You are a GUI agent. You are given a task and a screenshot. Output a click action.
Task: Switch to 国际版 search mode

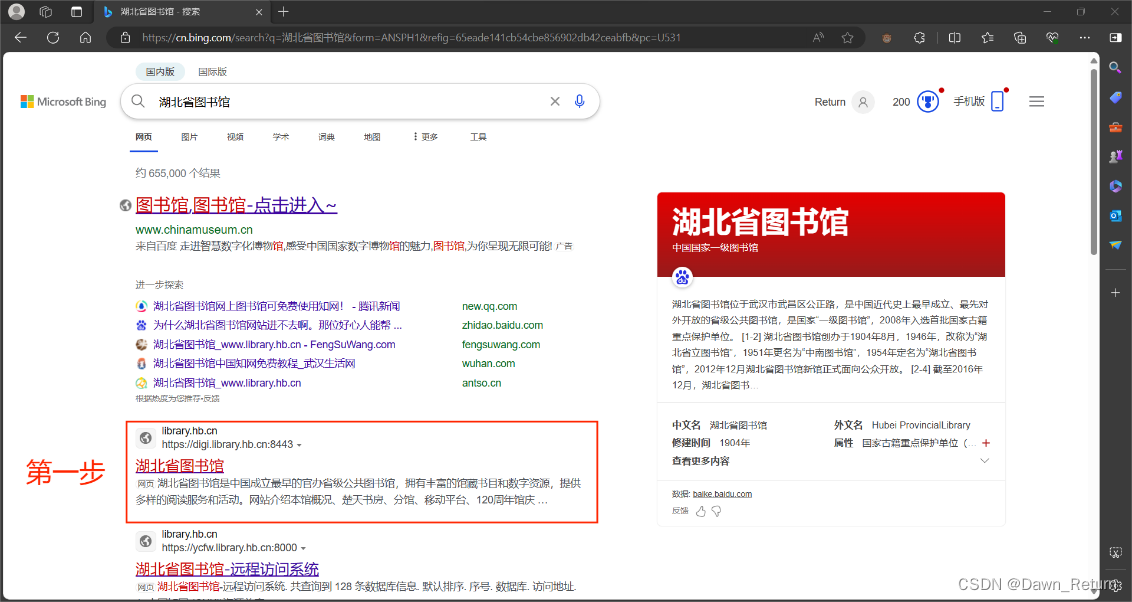[212, 71]
